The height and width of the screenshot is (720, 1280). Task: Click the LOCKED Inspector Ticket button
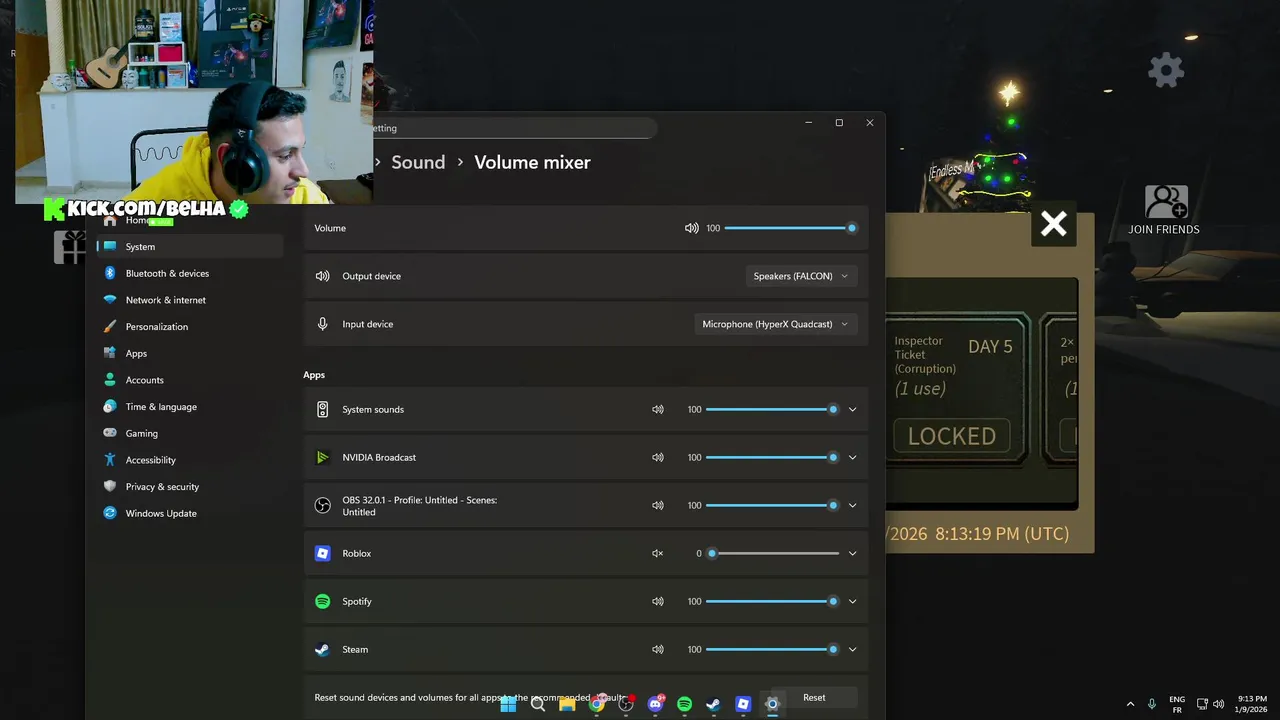pos(952,436)
